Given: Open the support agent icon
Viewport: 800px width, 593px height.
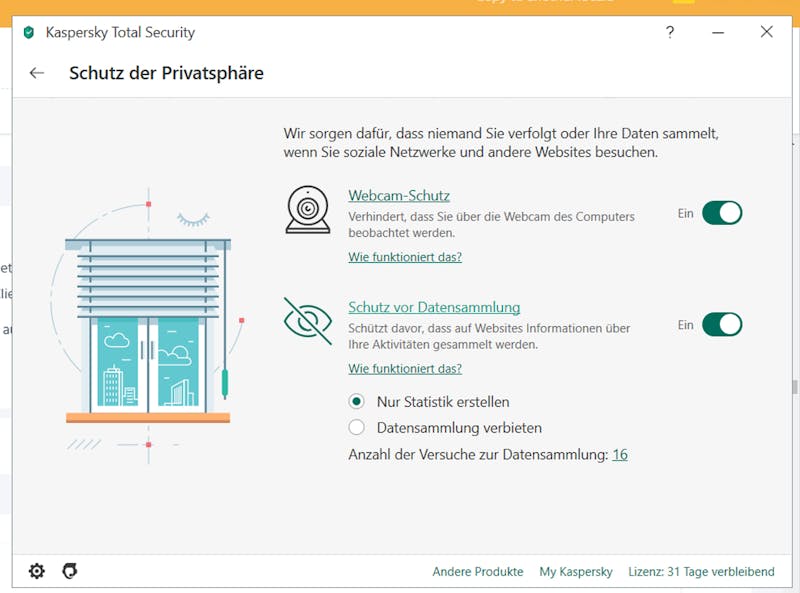Looking at the screenshot, I should tap(70, 571).
